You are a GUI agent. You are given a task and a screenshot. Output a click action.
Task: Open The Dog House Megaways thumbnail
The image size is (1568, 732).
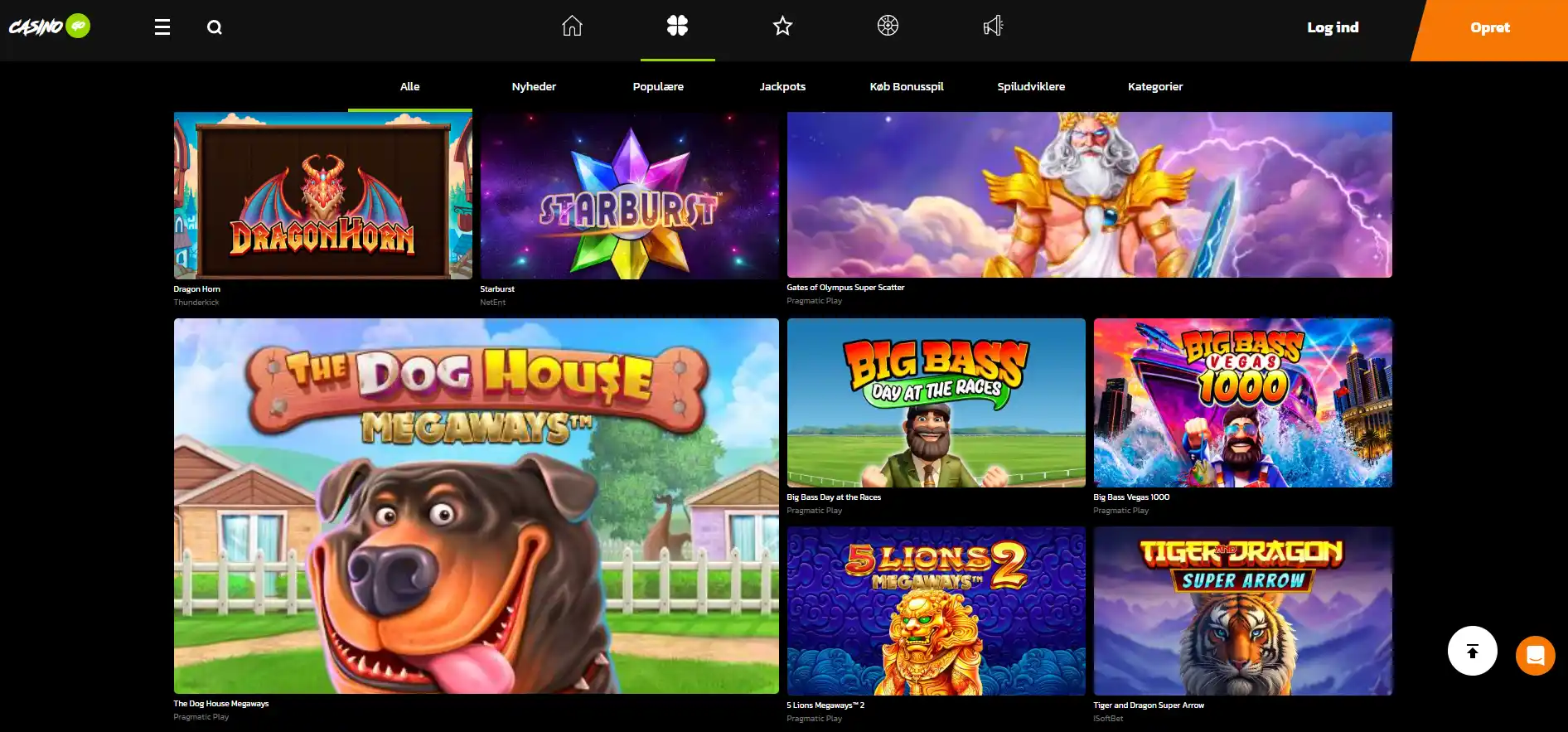click(477, 506)
